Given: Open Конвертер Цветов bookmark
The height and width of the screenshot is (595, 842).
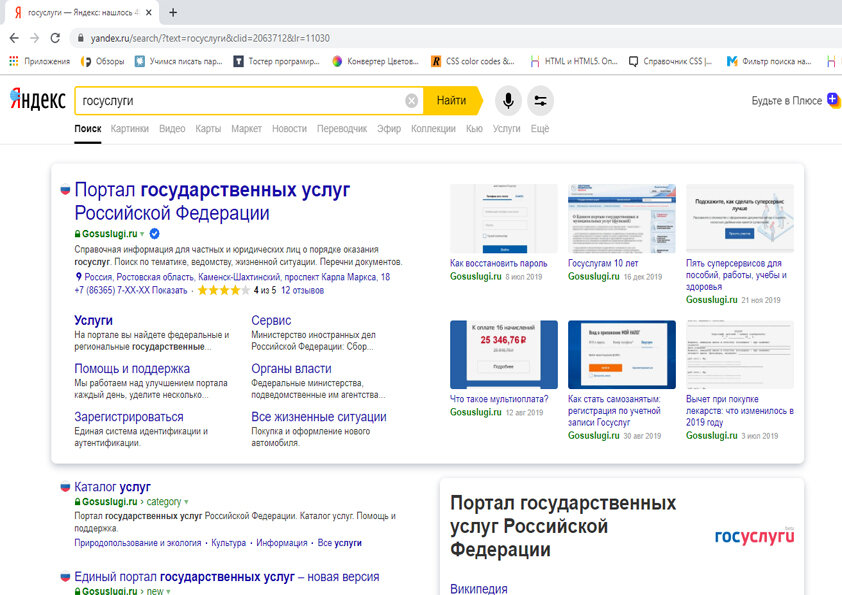Looking at the screenshot, I should point(375,61).
